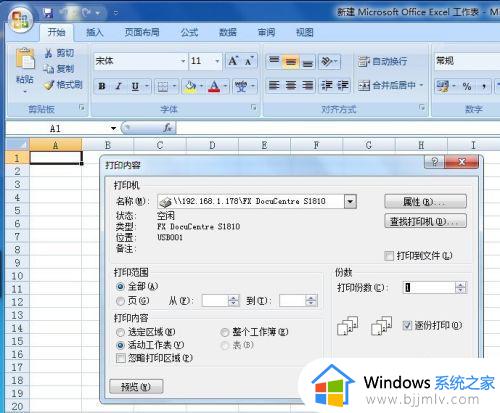Screen dimensions: 500x413
Task: Align text left
Action: [274, 86]
